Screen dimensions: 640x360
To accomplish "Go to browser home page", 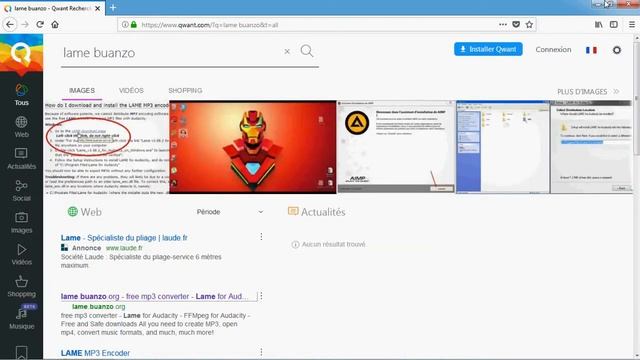I will (x=55, y=24).
